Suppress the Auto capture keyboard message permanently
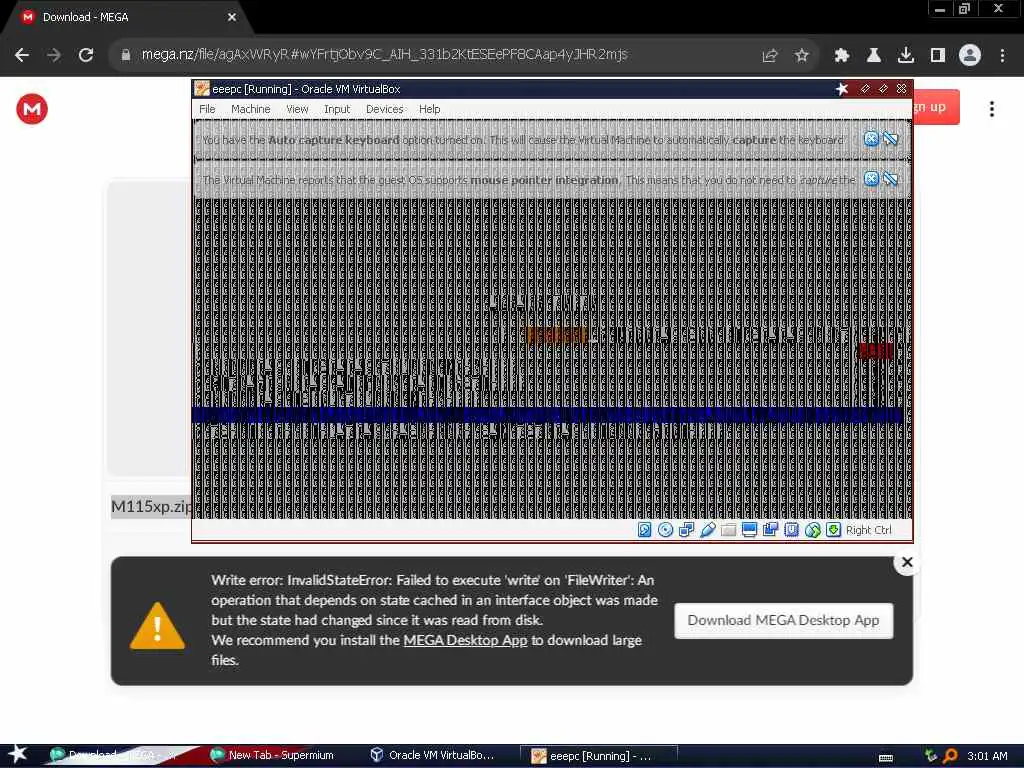 (890, 138)
